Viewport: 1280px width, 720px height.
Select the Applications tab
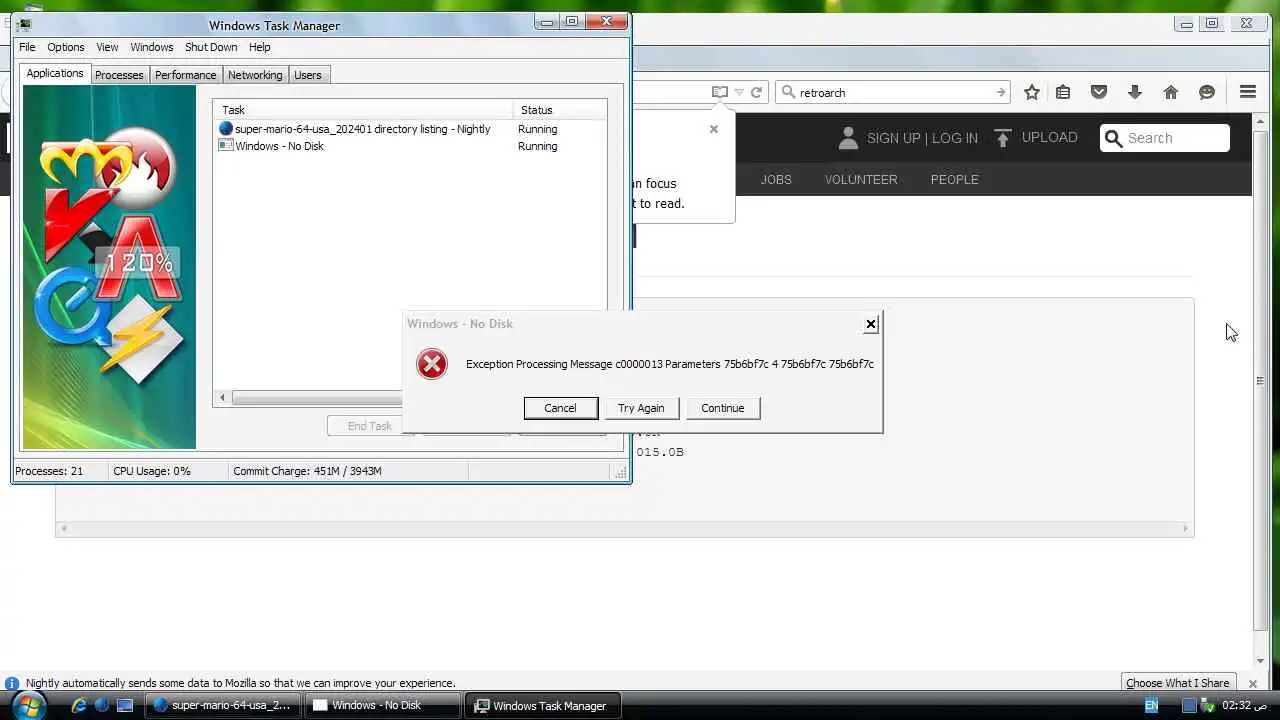click(55, 73)
